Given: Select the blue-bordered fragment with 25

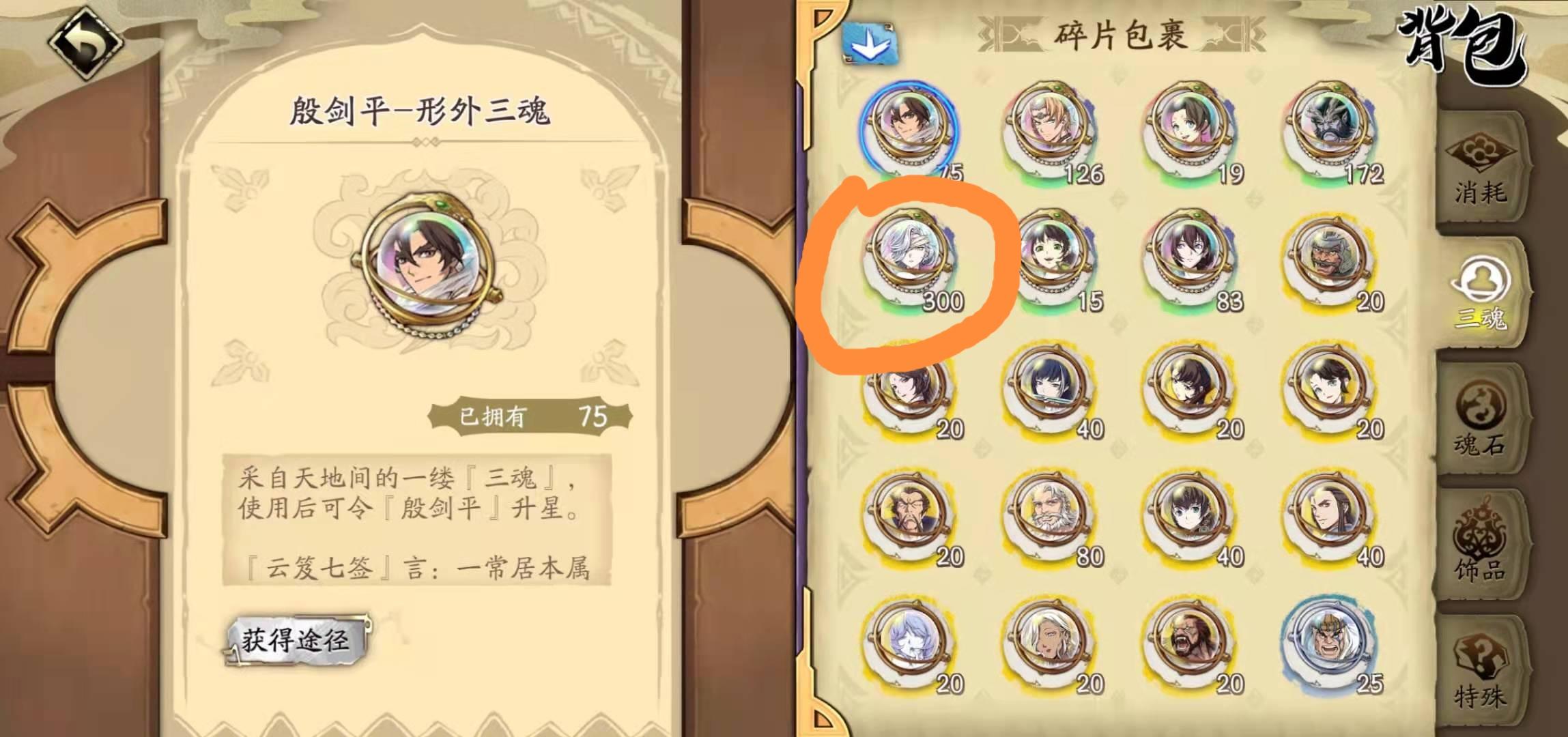Looking at the screenshot, I should click(x=1331, y=644).
